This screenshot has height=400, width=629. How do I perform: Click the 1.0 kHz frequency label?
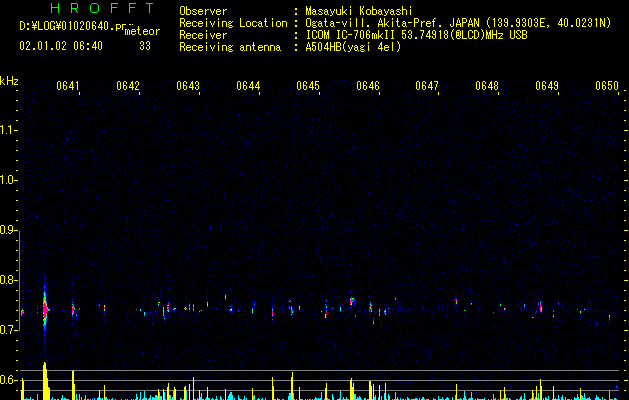[8, 180]
